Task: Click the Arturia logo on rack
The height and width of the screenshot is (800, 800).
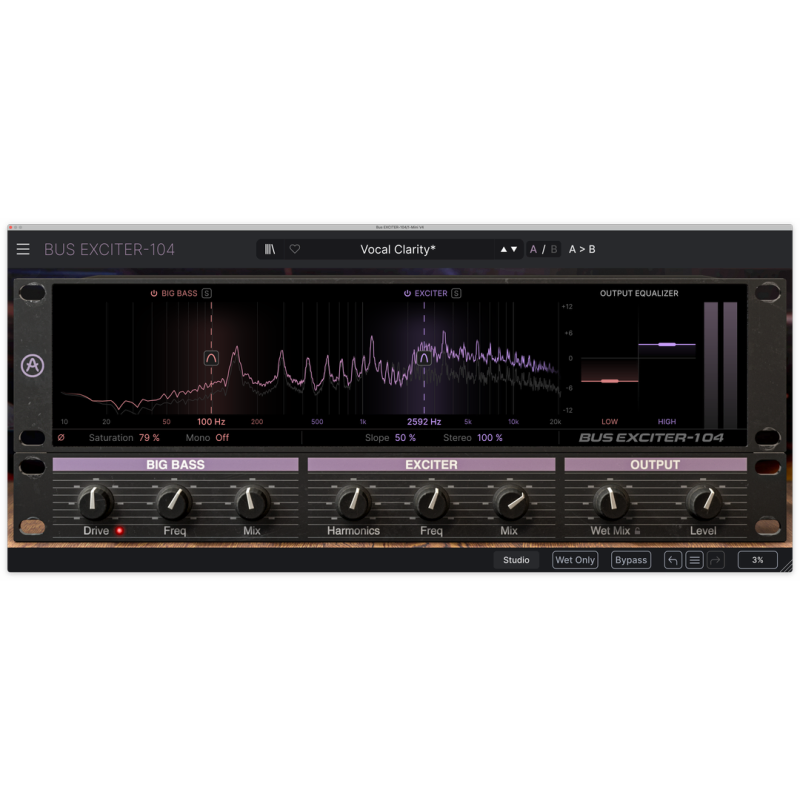Action: click(32, 365)
